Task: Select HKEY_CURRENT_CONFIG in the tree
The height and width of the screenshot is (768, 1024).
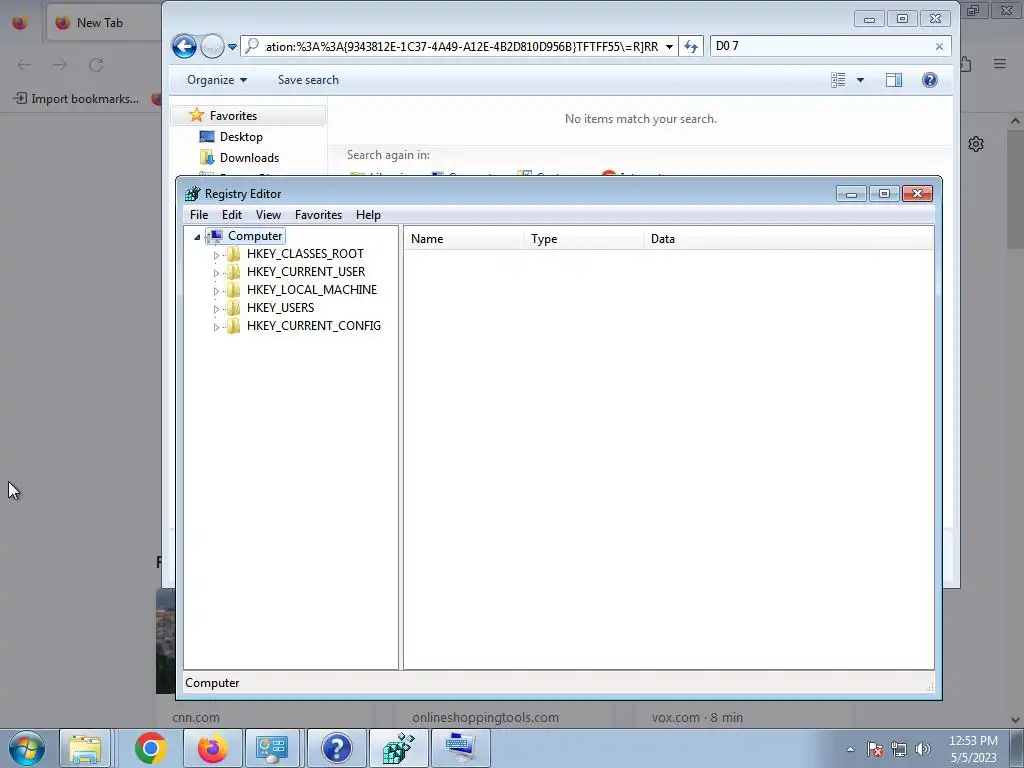Action: (313, 325)
